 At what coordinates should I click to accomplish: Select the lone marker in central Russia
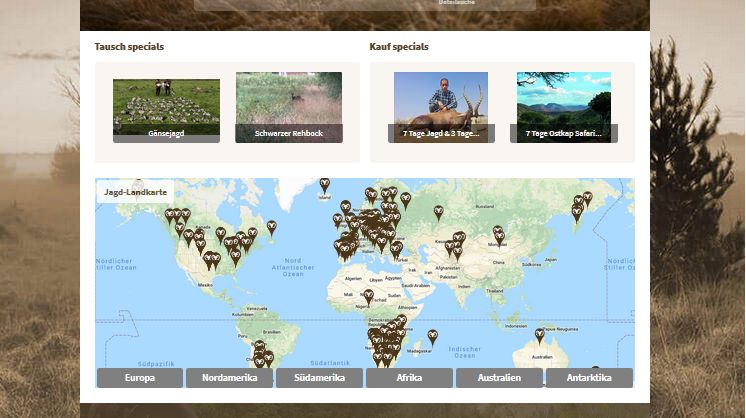(x=438, y=212)
